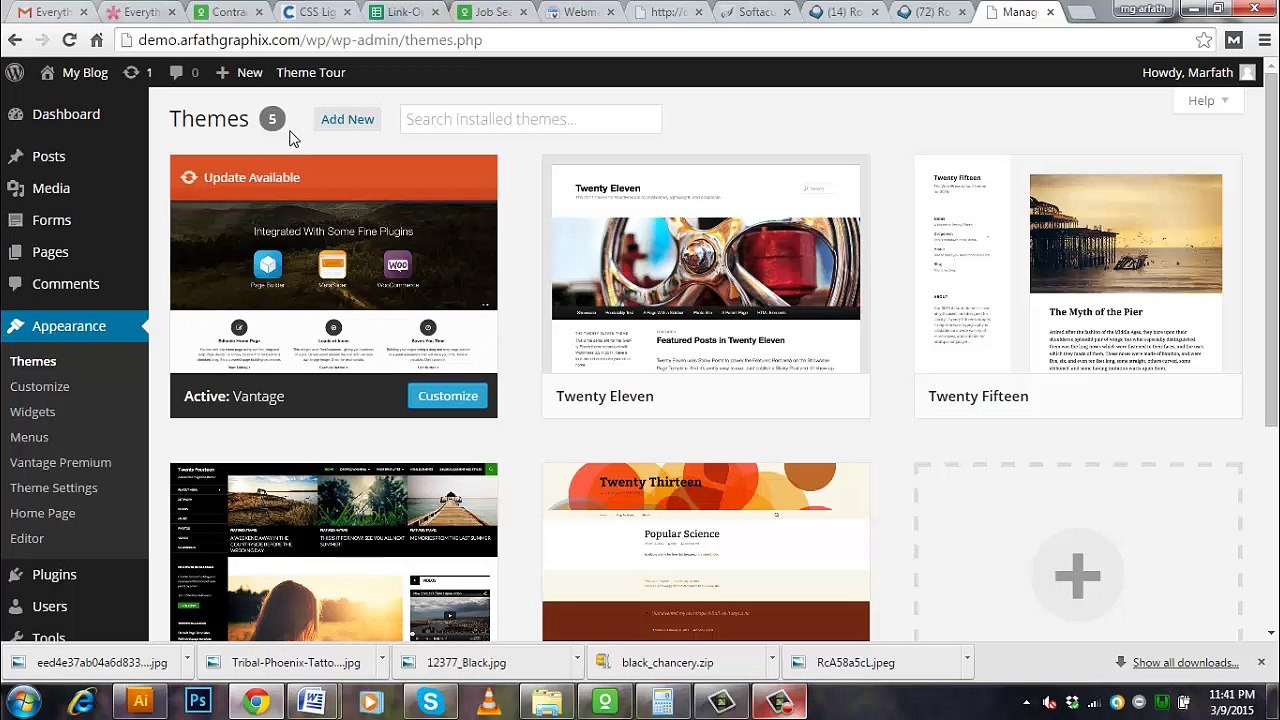This screenshot has width=1280, height=720.
Task: Select the Appearance menu
Action: (x=74, y=326)
